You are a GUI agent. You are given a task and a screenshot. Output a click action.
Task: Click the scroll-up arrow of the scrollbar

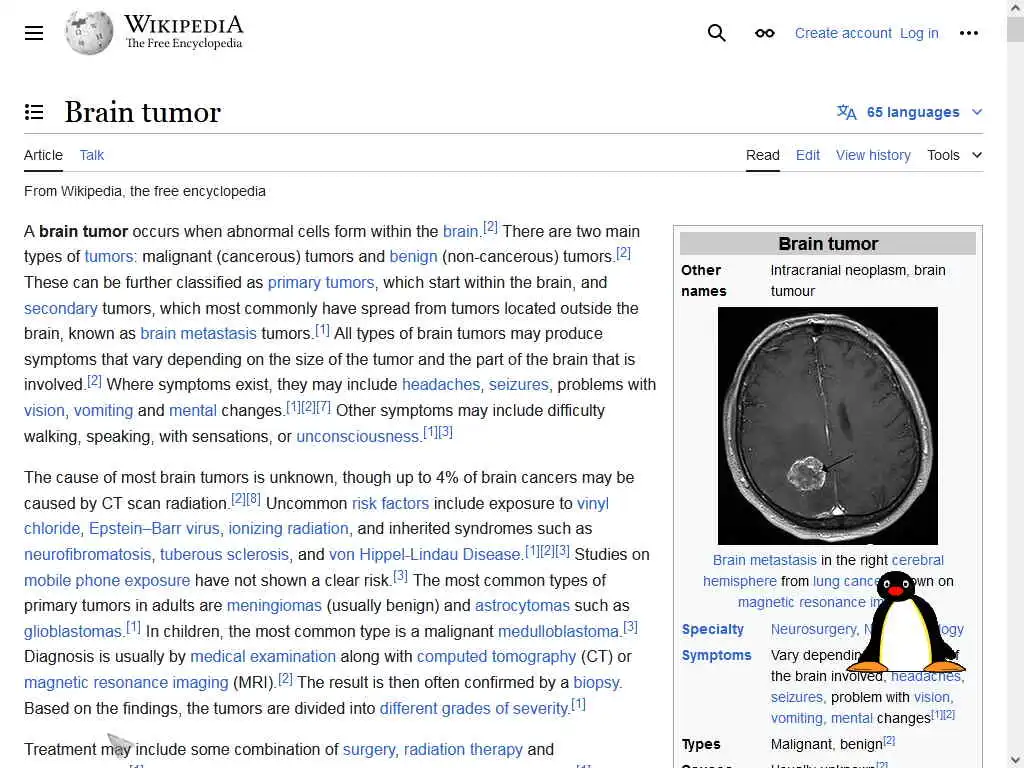click(x=1016, y=8)
